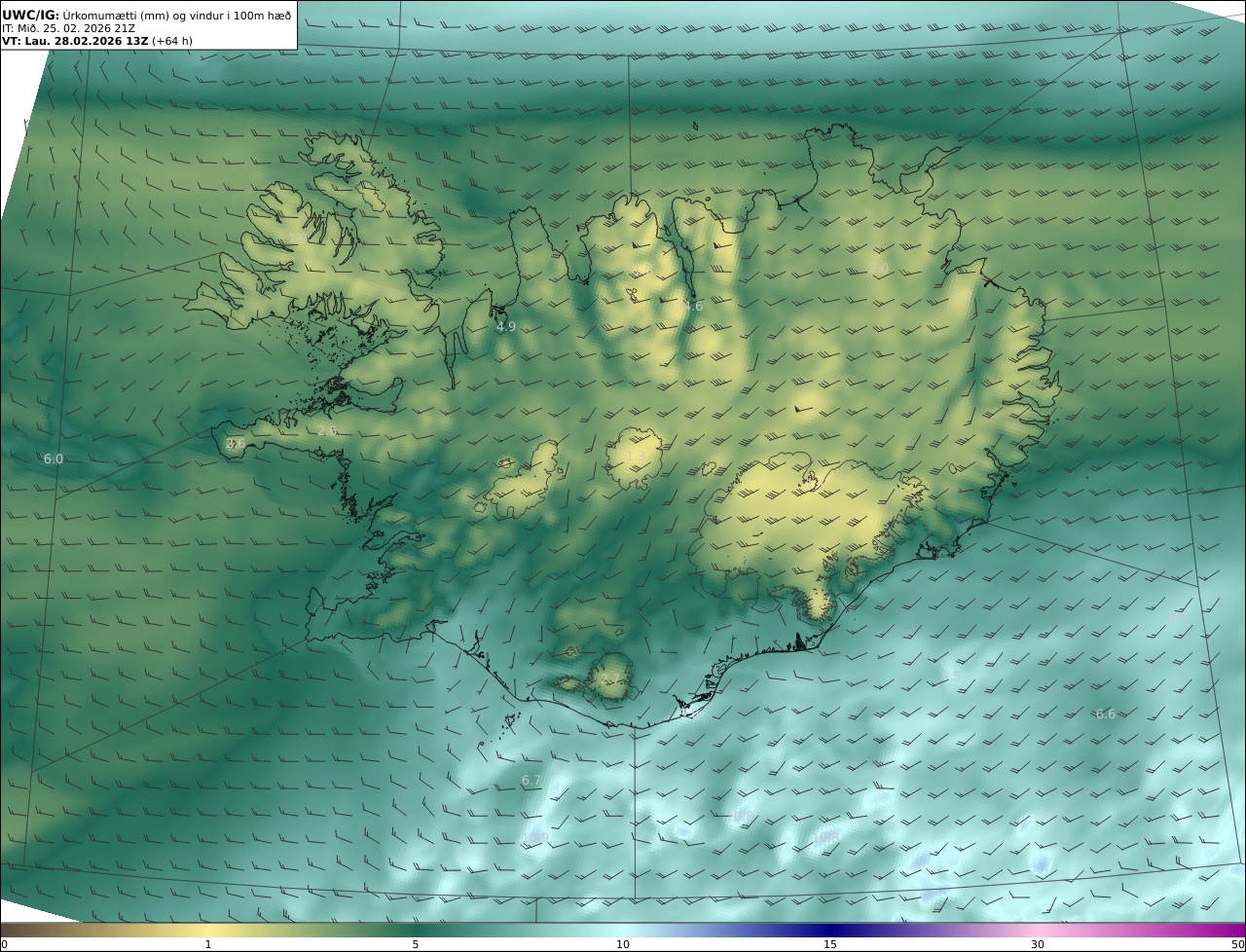Click the dark navy segment of the colorbar

[x=827, y=930]
